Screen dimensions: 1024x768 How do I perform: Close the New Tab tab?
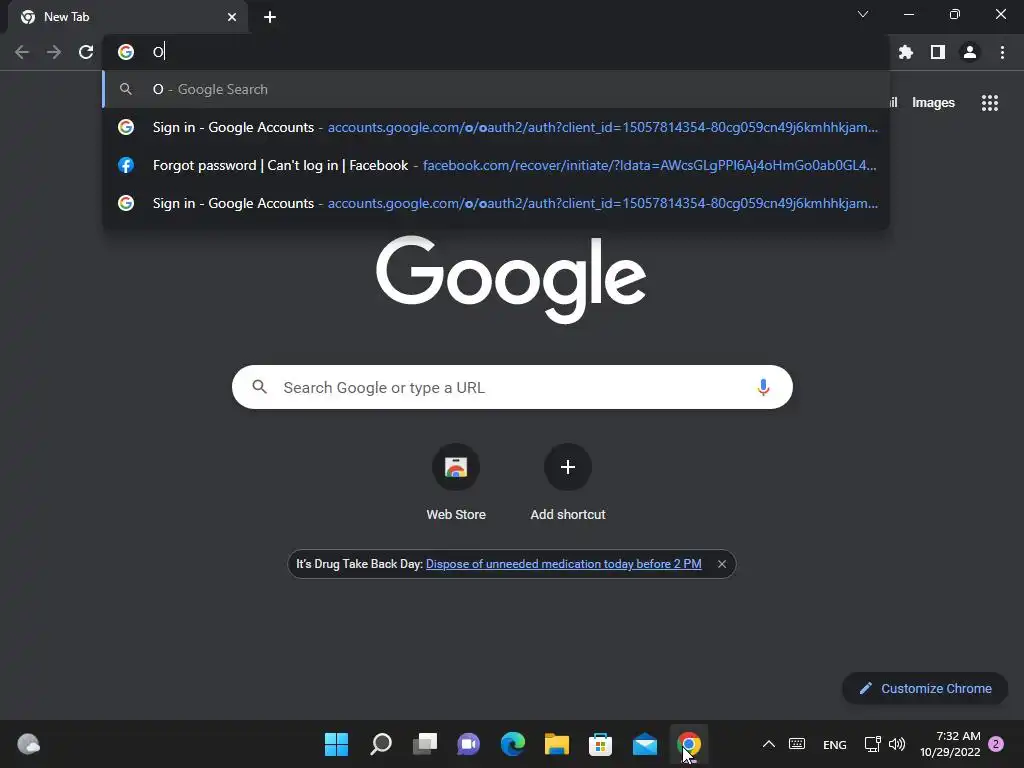point(232,17)
